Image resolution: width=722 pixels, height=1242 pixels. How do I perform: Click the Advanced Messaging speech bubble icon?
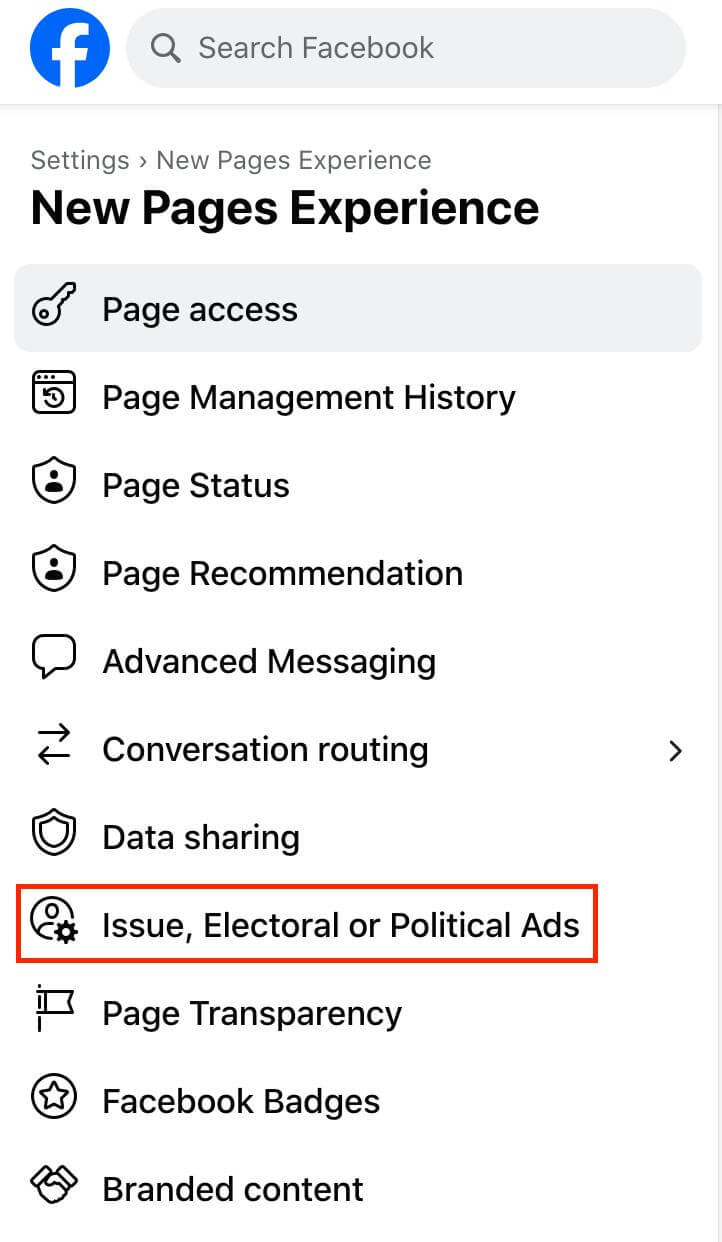coord(54,661)
